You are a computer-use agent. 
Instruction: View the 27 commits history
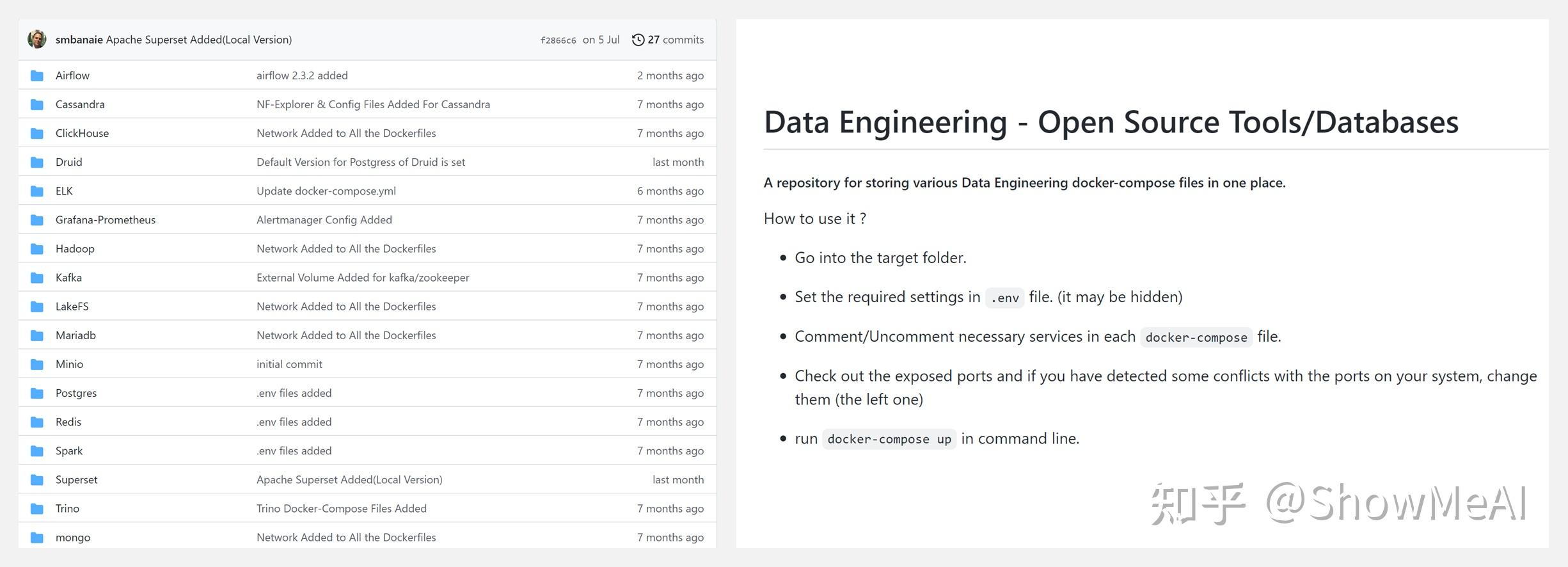click(x=676, y=40)
